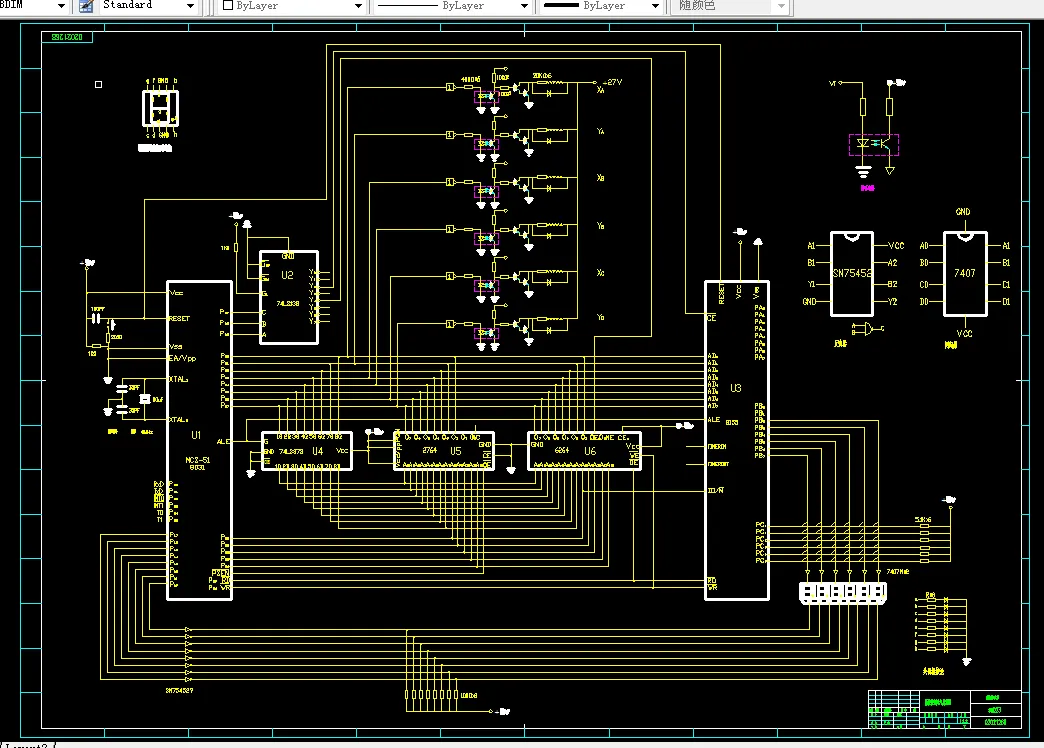Select the GND label above the 7407 chip

(963, 212)
